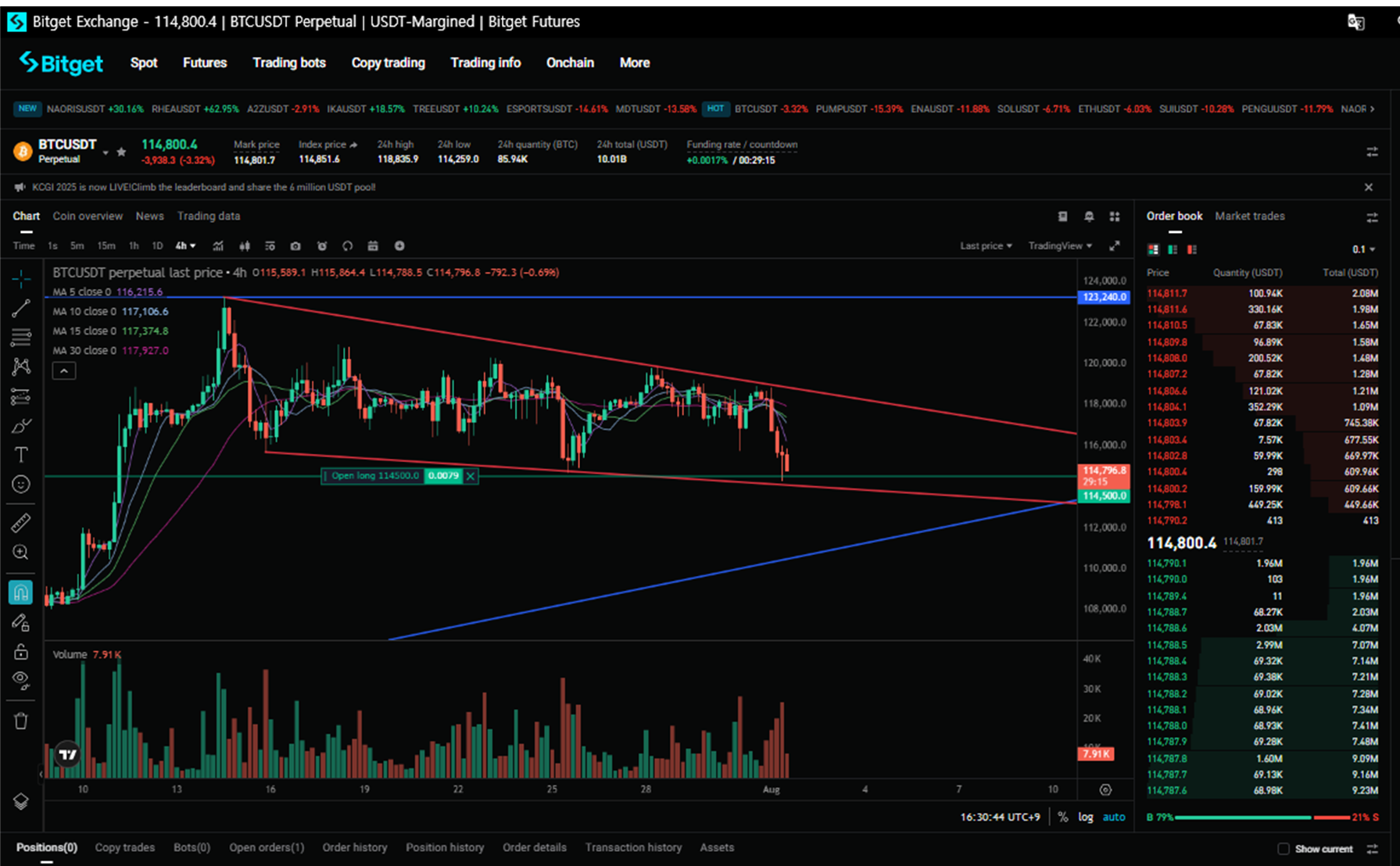
Task: Select the XABCD pattern tool
Action: (x=21, y=367)
